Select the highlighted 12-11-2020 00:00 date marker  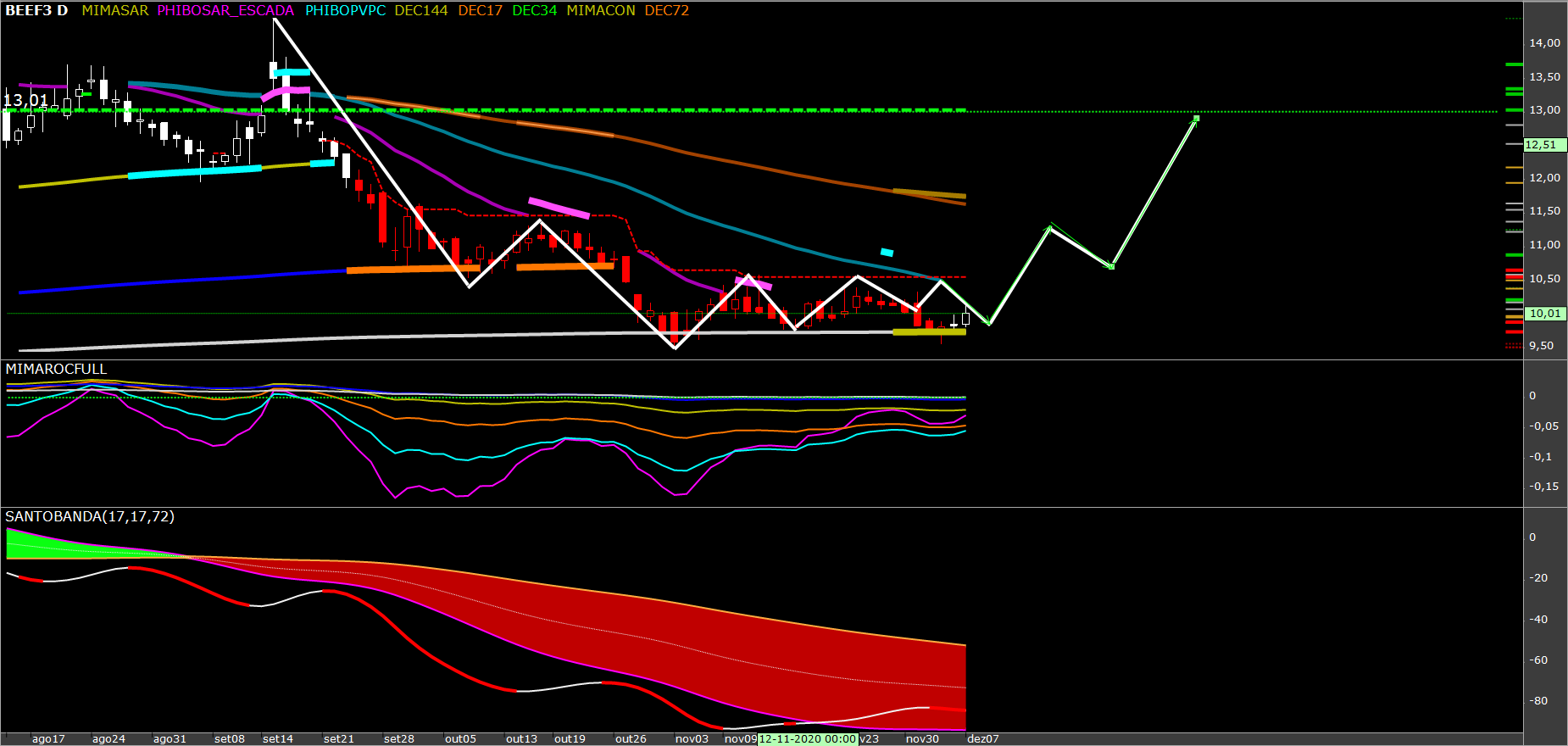pos(807,739)
